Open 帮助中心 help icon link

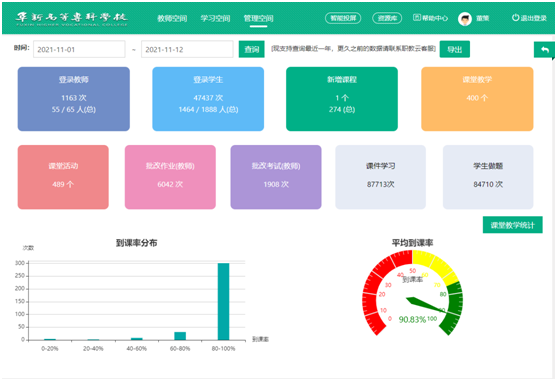click(x=417, y=17)
